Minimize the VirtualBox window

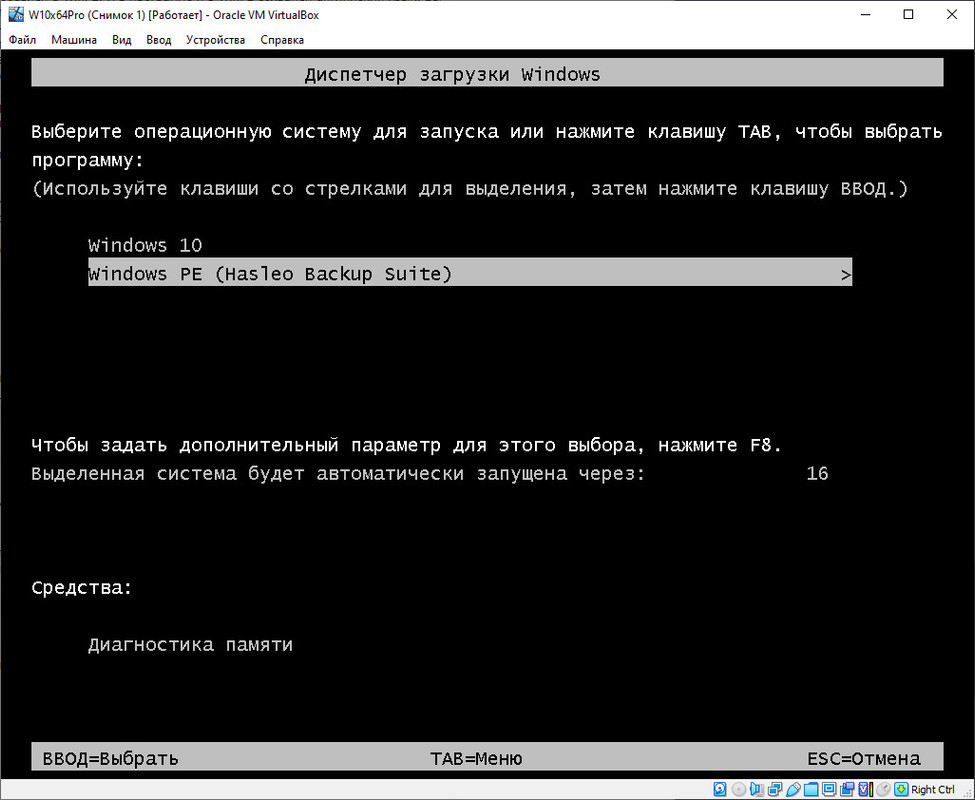(x=866, y=15)
